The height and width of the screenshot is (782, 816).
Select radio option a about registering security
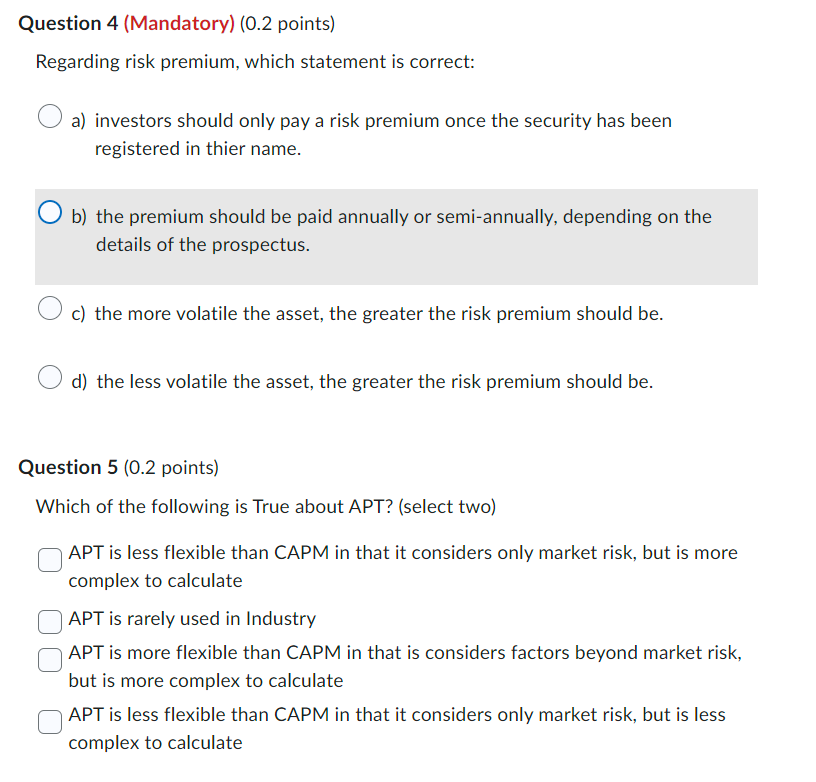(49, 116)
